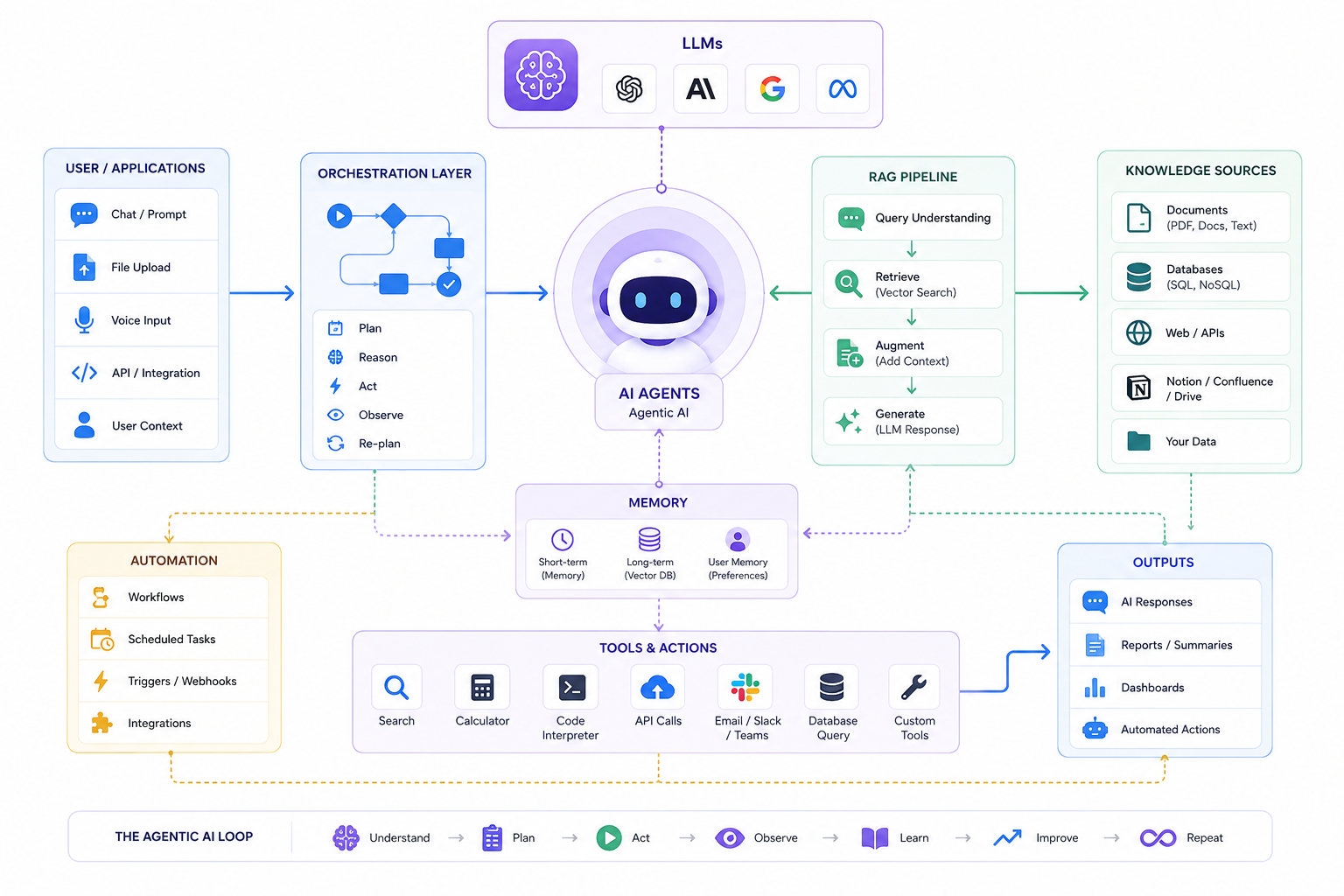
Task: Click the Augment document-plus icon
Action: (x=849, y=353)
